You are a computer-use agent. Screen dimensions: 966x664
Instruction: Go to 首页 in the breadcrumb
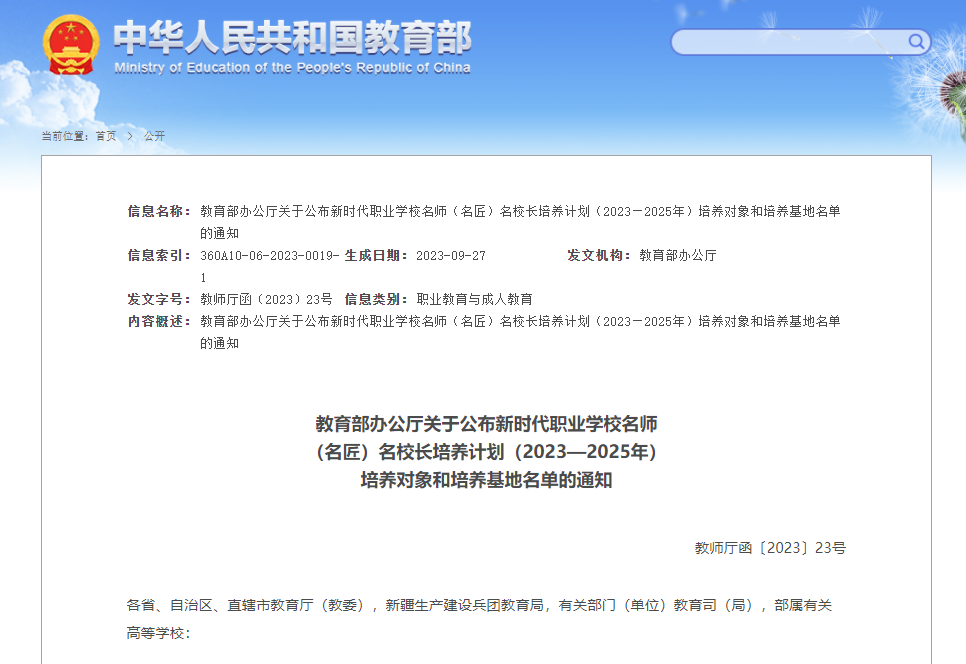106,136
